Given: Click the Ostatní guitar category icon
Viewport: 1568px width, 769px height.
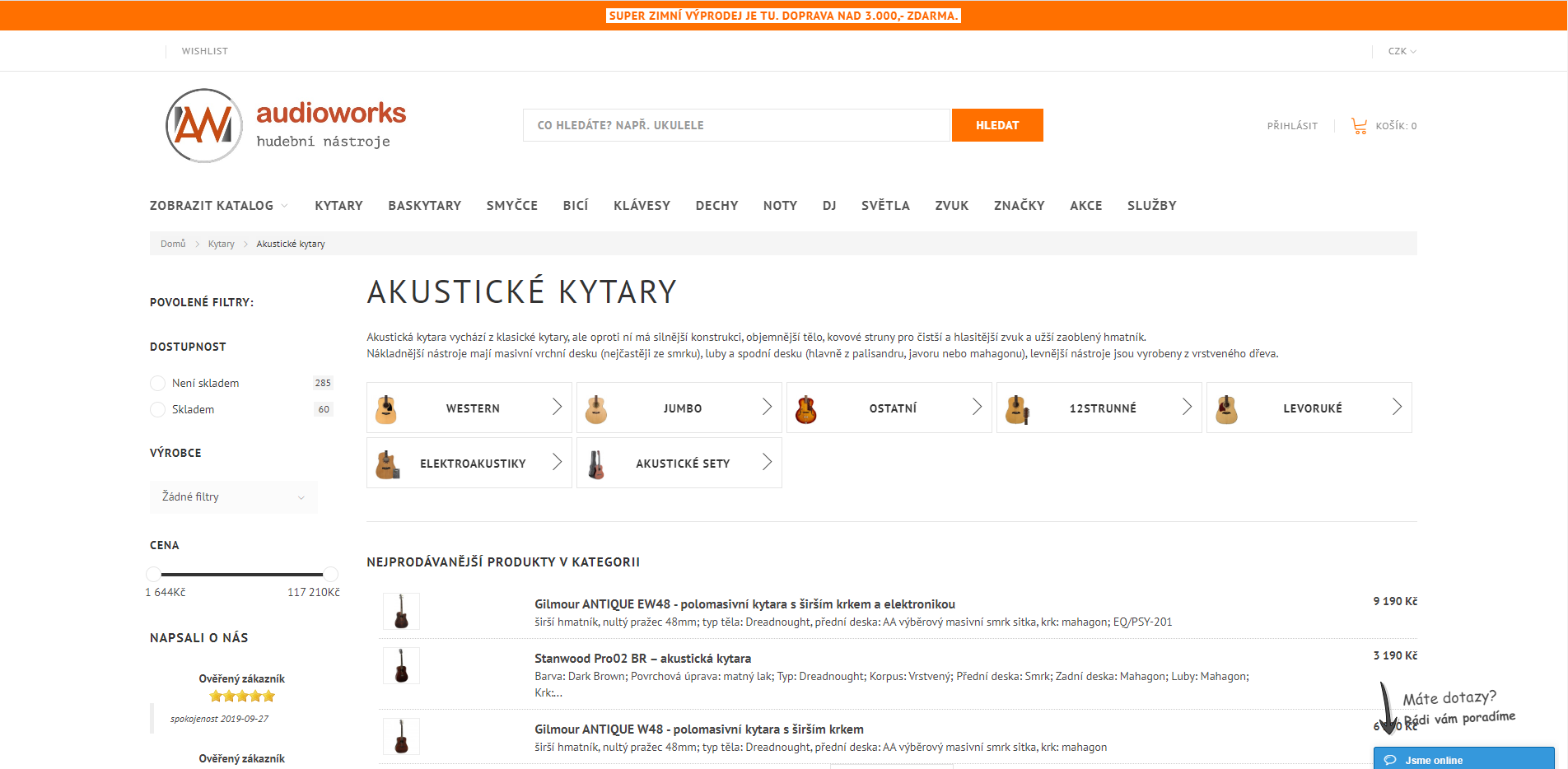Looking at the screenshot, I should (x=806, y=408).
